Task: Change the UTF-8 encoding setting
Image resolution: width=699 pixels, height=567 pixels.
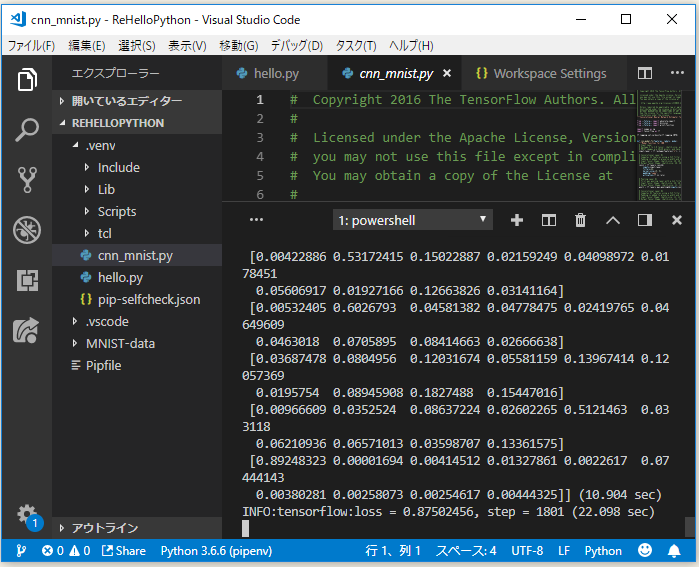Action: coord(527,551)
